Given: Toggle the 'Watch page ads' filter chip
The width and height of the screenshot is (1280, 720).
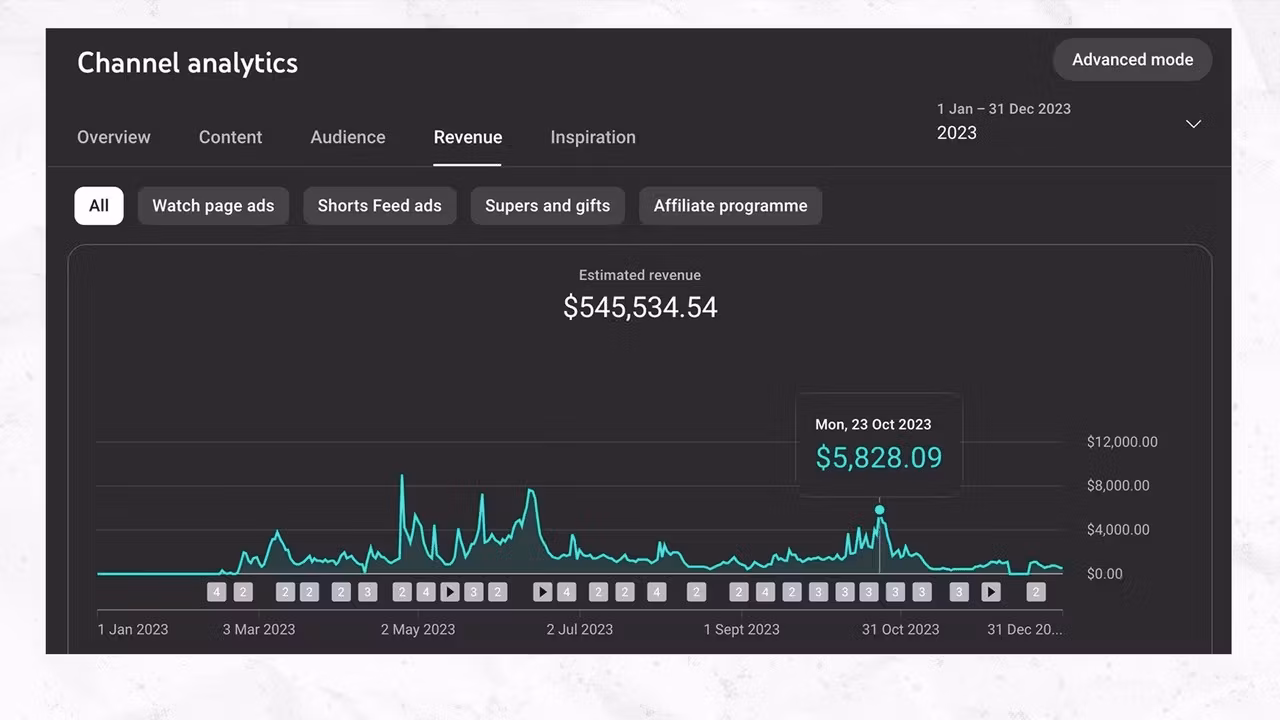Looking at the screenshot, I should [x=213, y=206].
